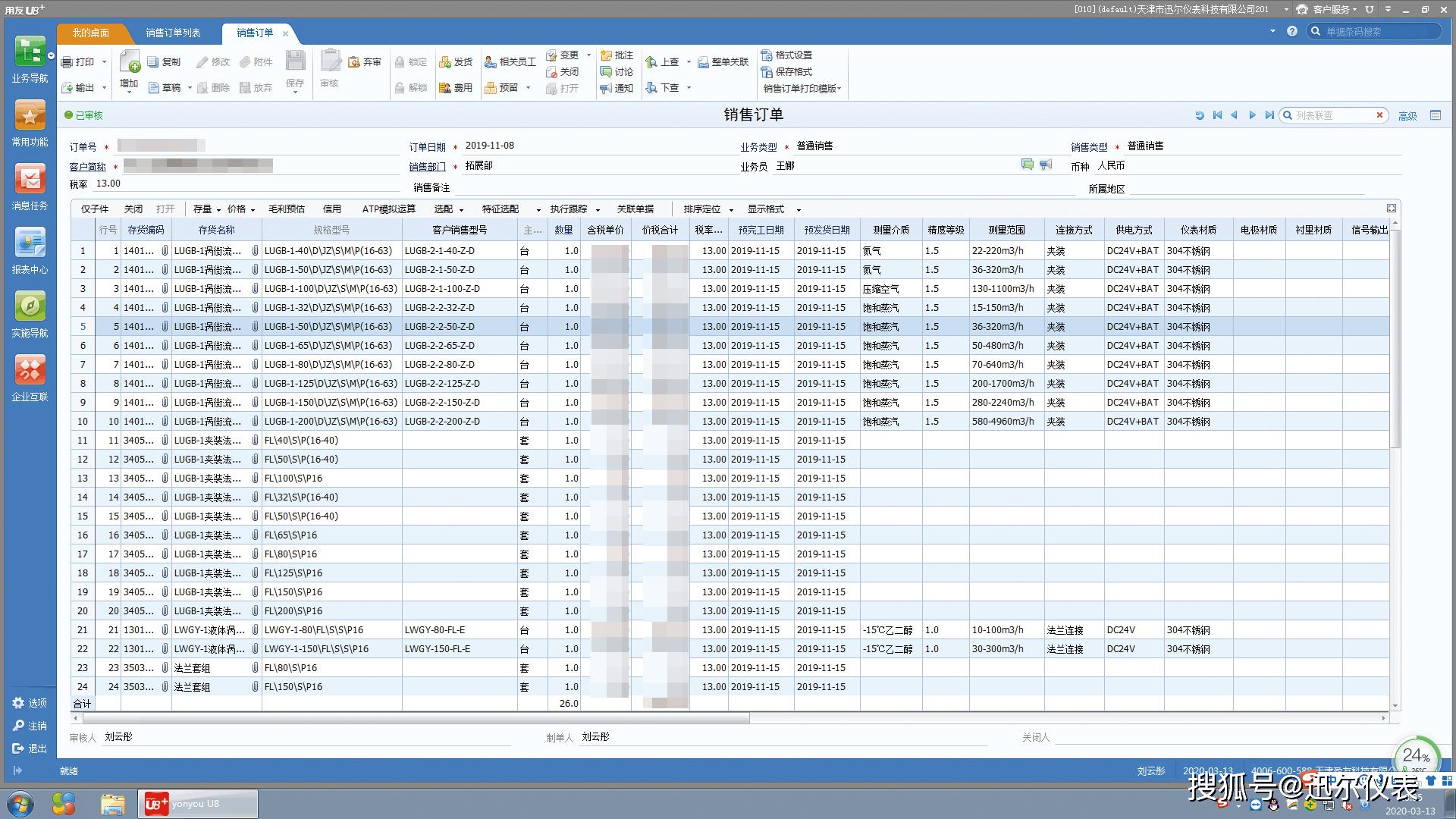Open 销售订单打印模版 dropdown
Image resolution: width=1456 pixels, height=819 pixels.
tap(802, 89)
